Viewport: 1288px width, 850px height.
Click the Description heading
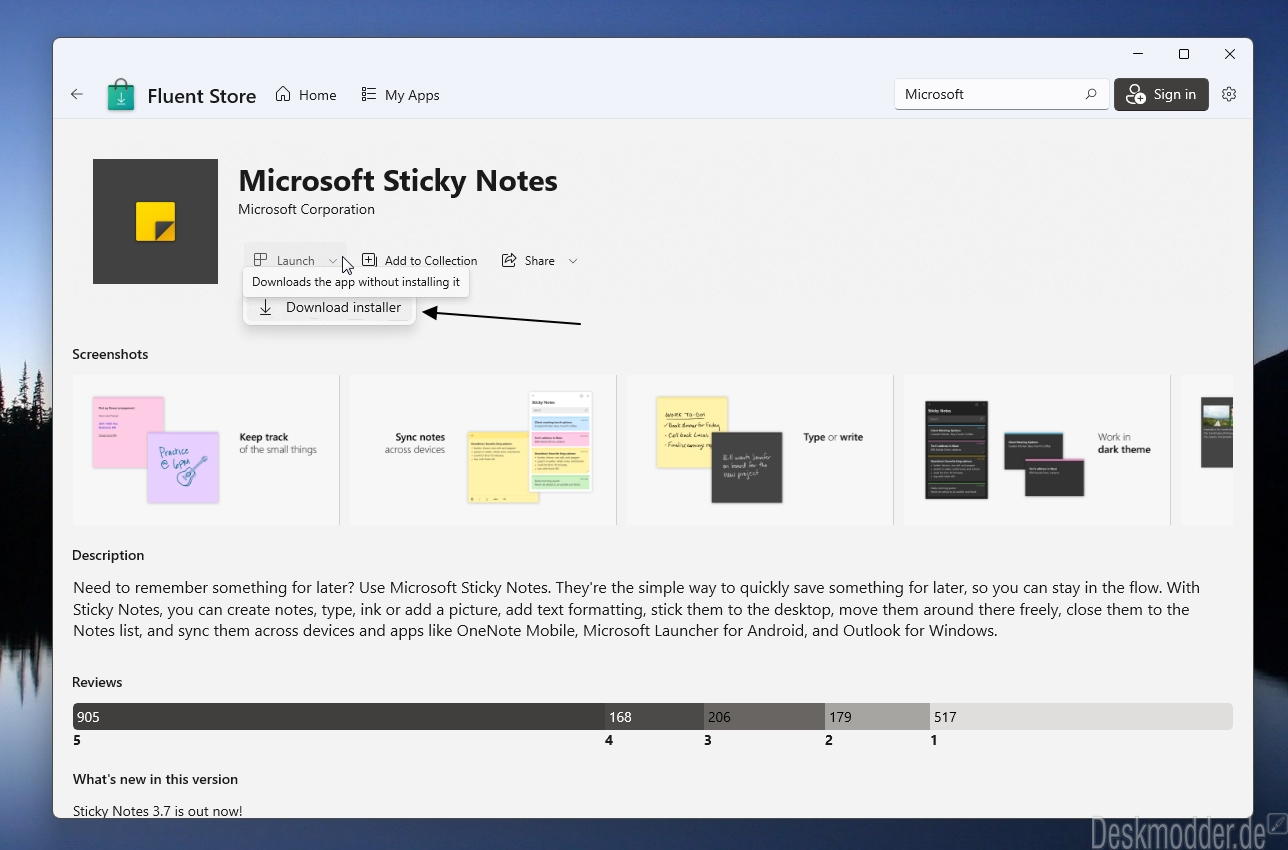108,555
